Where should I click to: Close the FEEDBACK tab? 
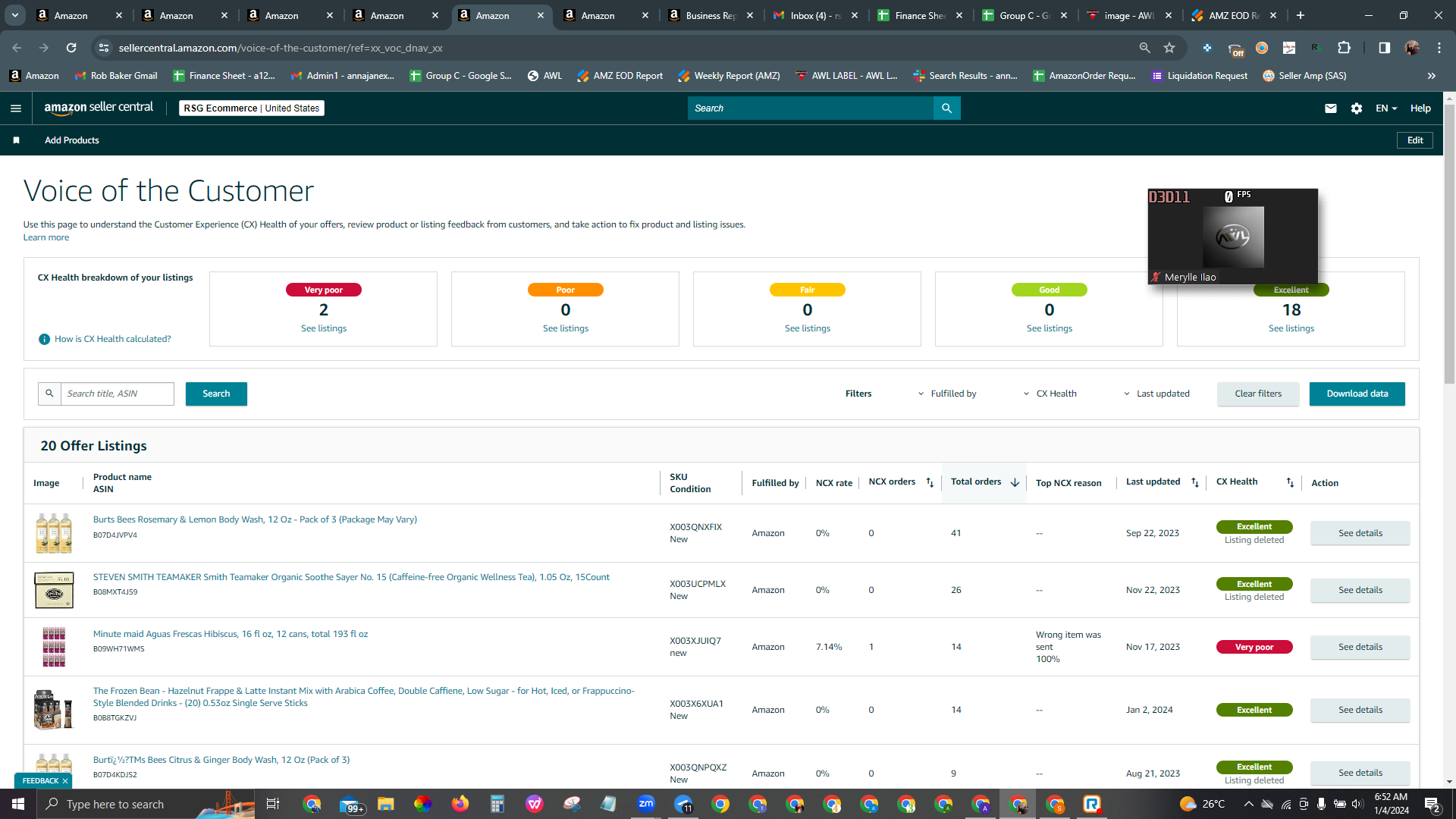pyautogui.click(x=65, y=781)
